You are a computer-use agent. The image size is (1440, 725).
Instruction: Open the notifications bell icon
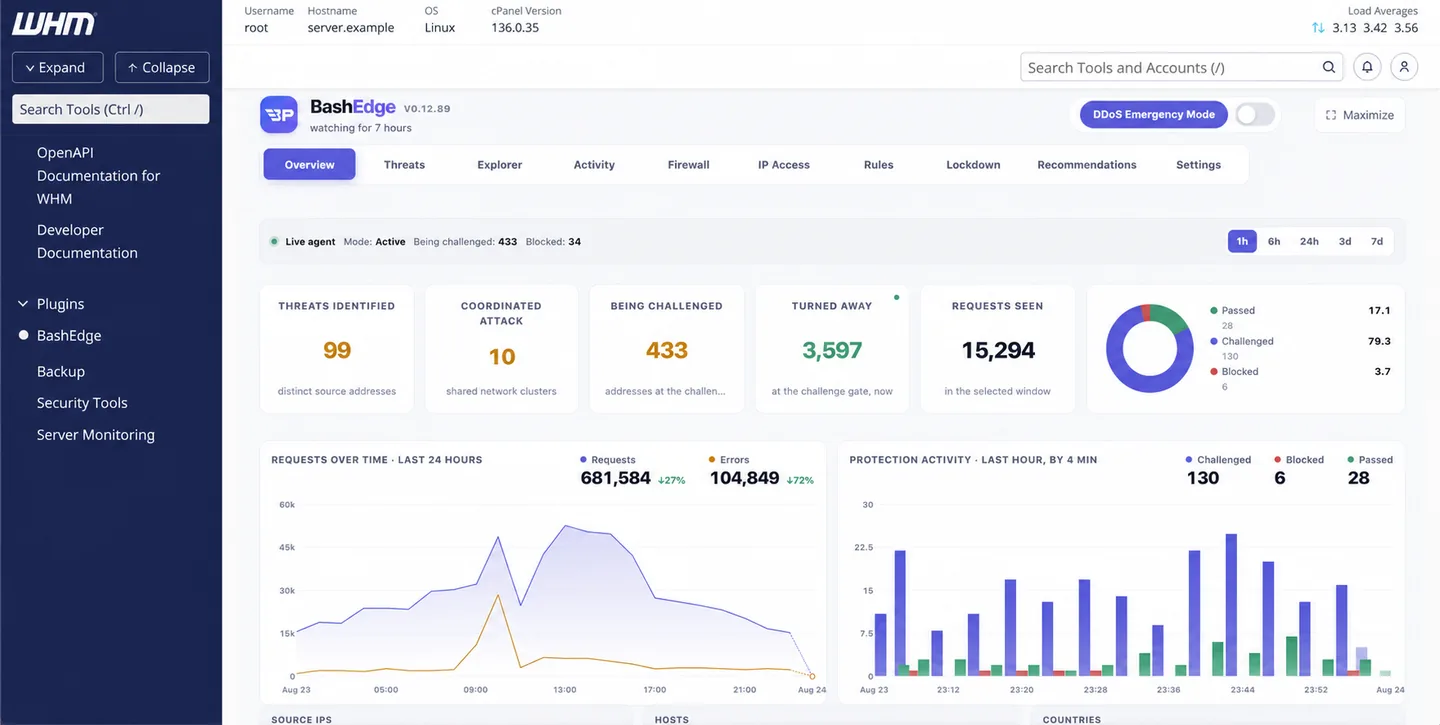1367,67
